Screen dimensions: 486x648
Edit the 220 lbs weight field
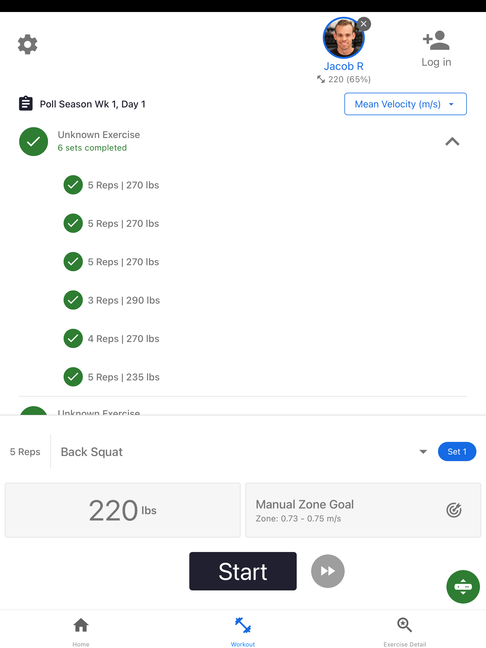pyautogui.click(x=123, y=510)
